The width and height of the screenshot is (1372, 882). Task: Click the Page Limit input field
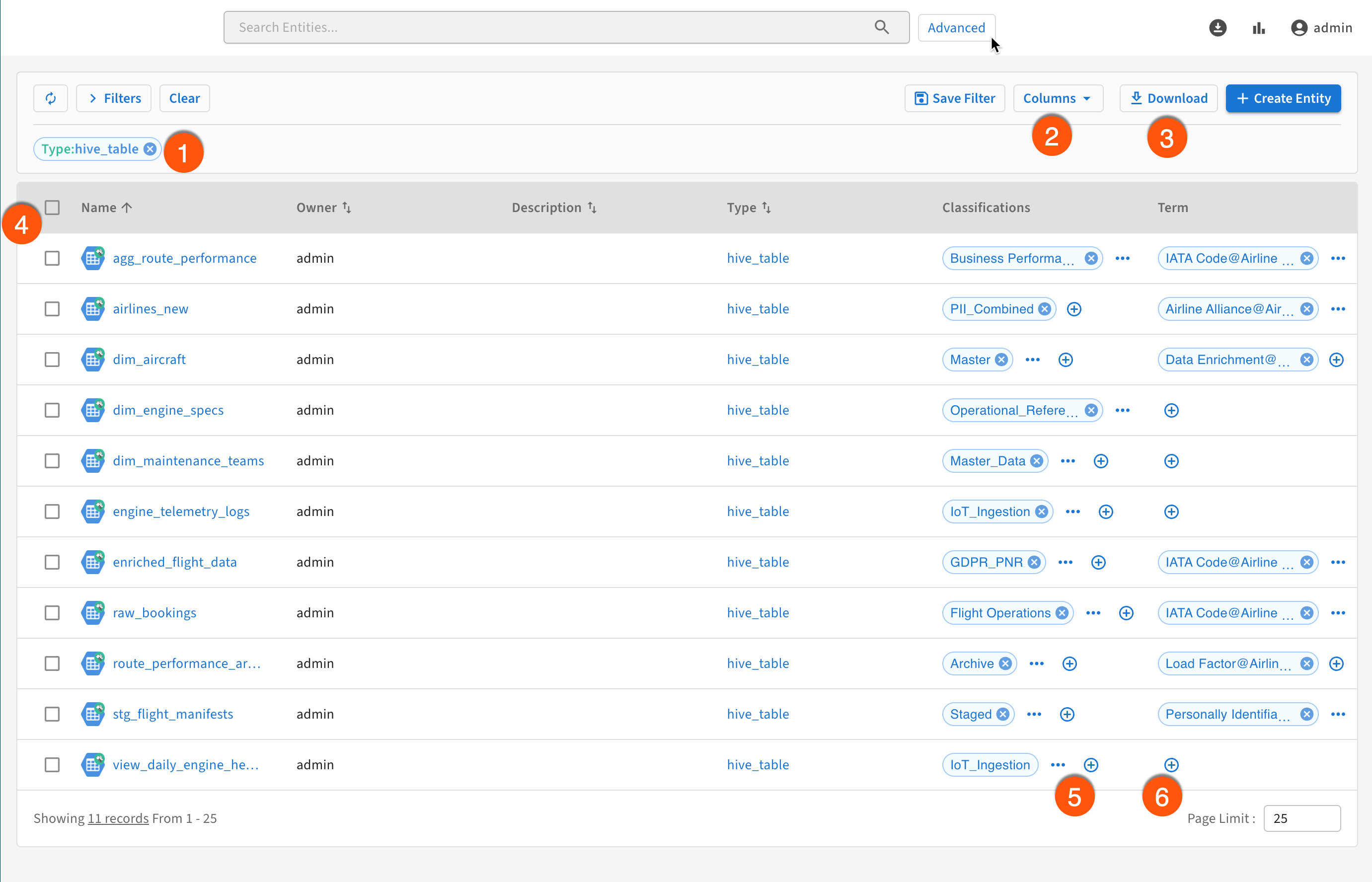point(1301,818)
